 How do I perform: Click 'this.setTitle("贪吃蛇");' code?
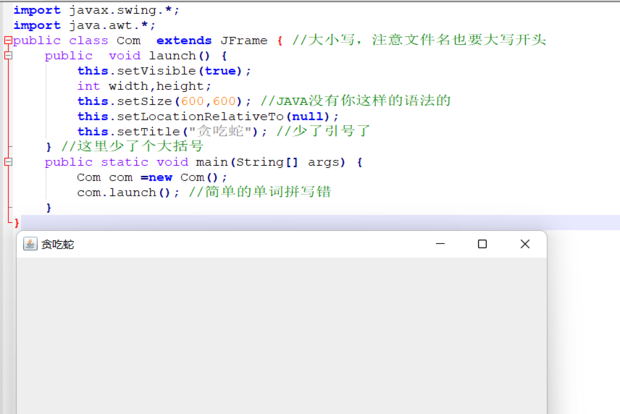pyautogui.click(x=172, y=131)
